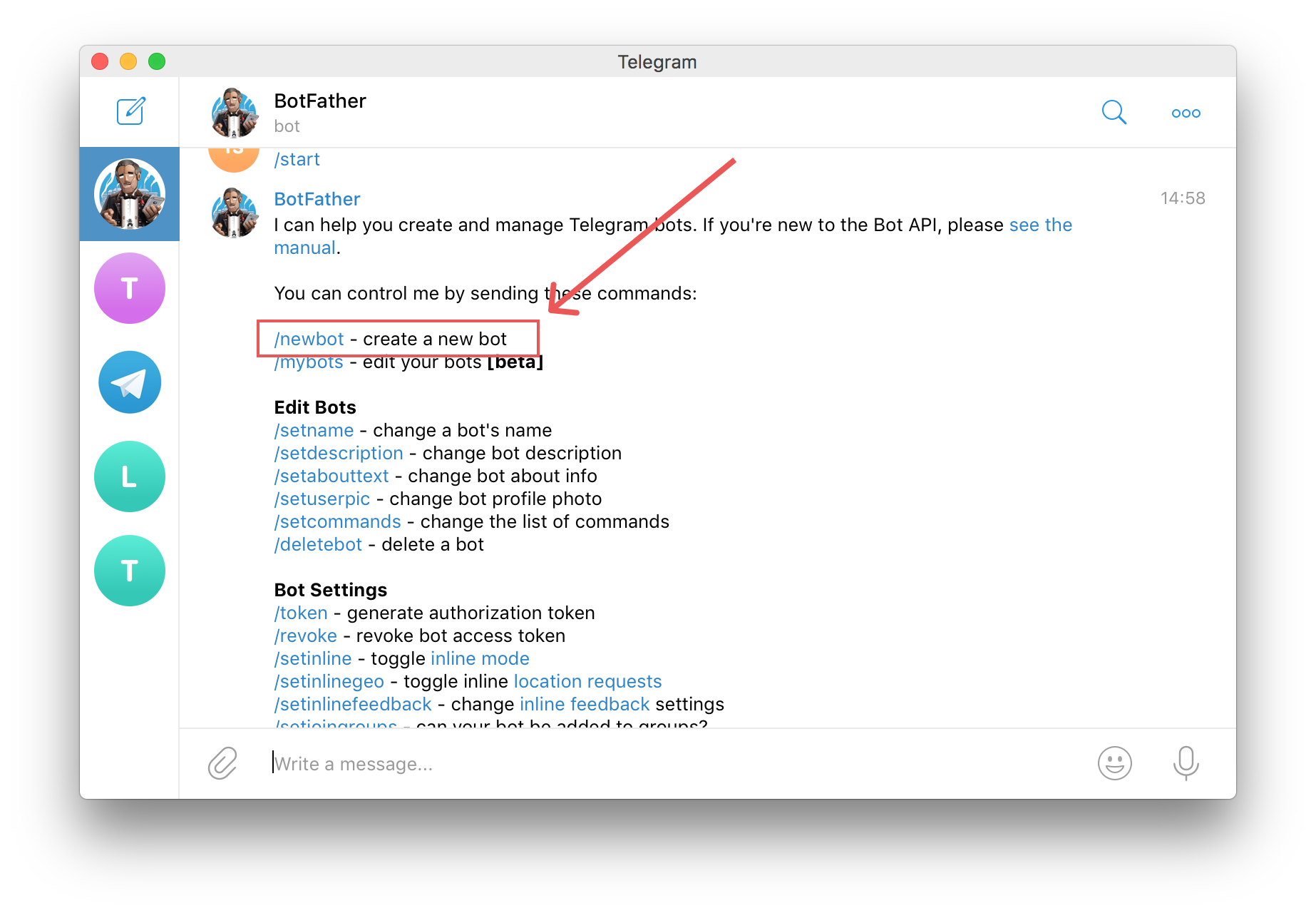This screenshot has width=1316, height=913.
Task: Click the compose new message icon
Action: pos(131,111)
